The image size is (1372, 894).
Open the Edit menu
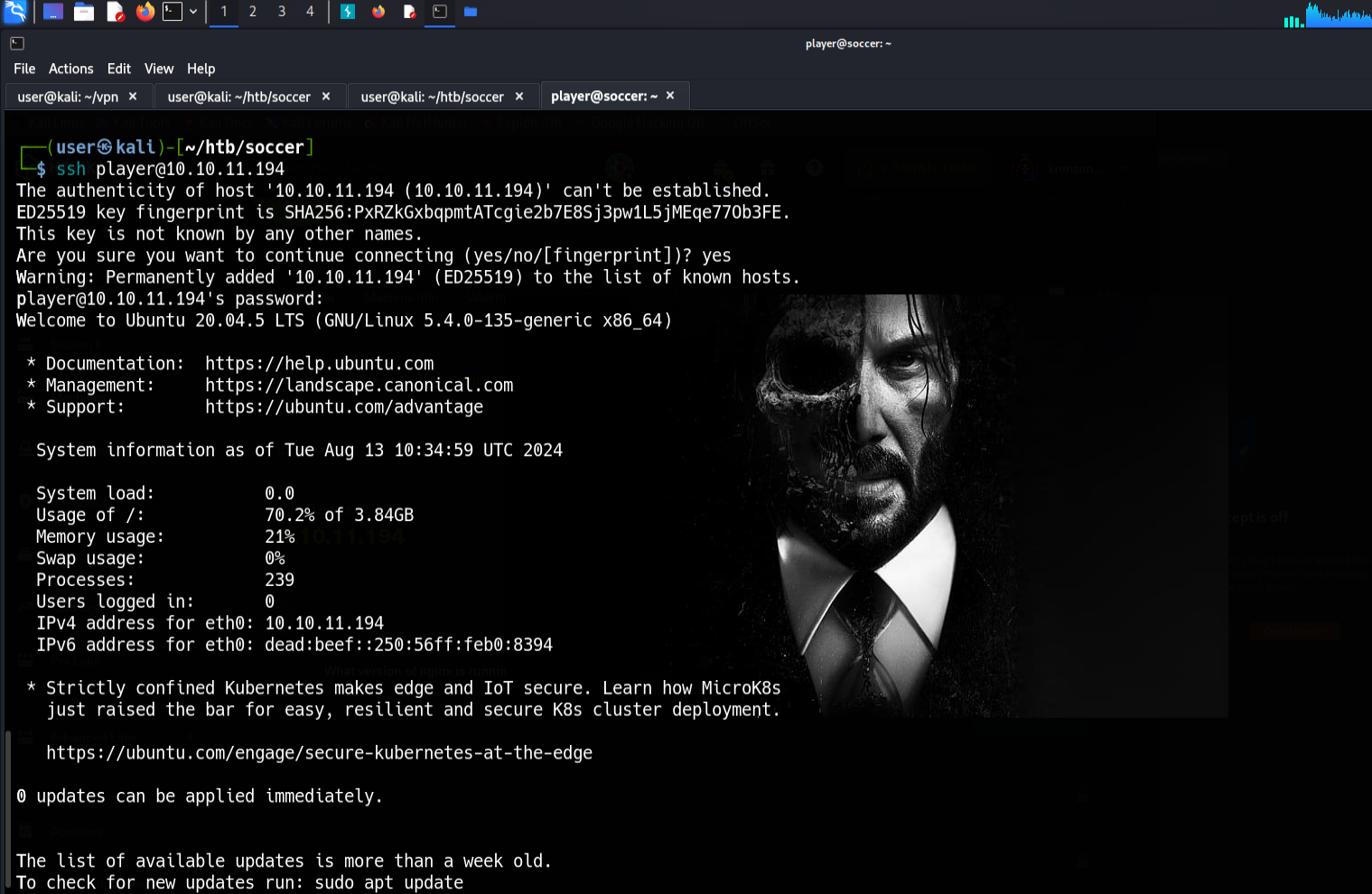119,69
